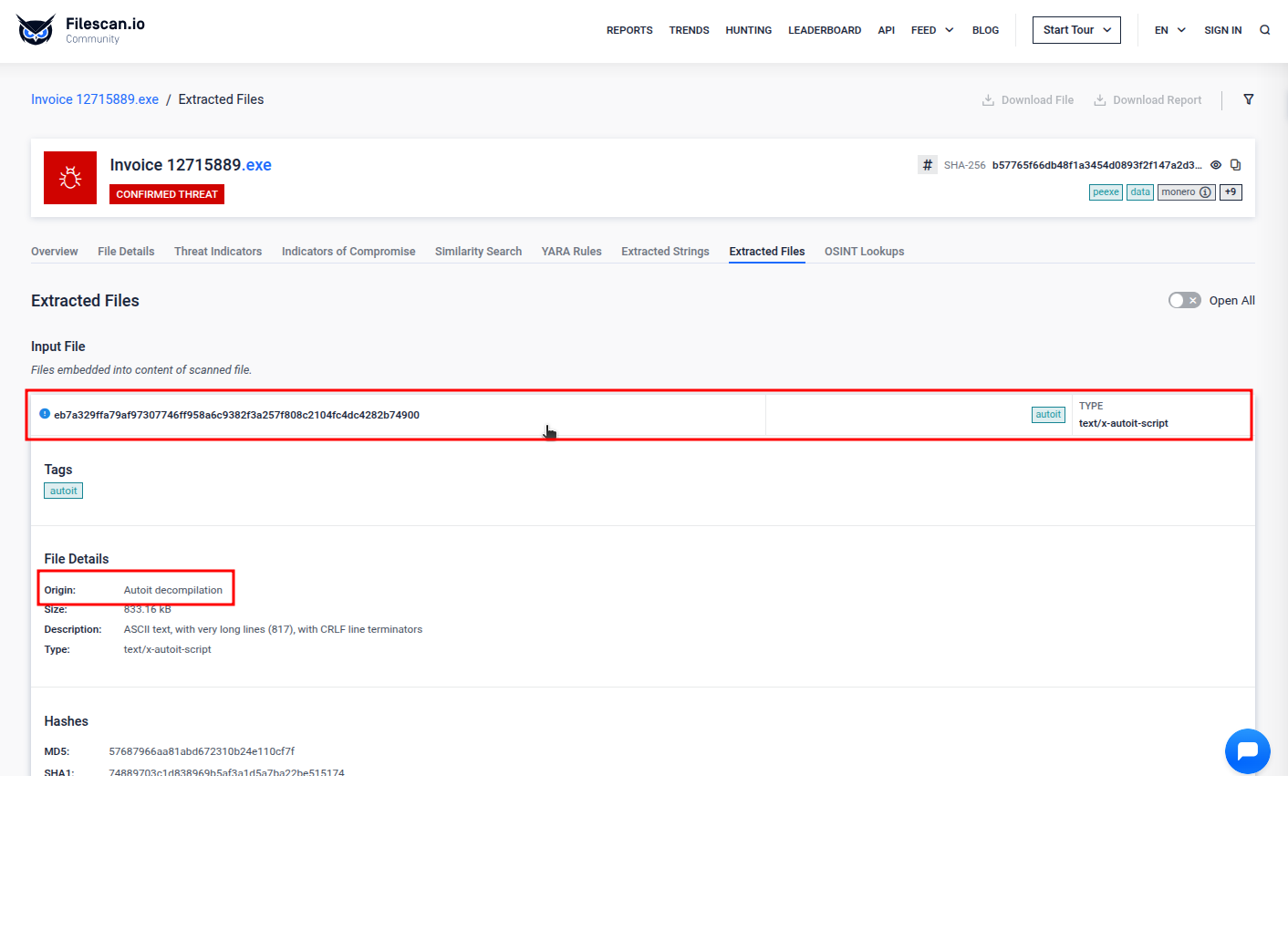Click the Filescan.io owl logo
This screenshot has height=941, width=1288.
(36, 30)
